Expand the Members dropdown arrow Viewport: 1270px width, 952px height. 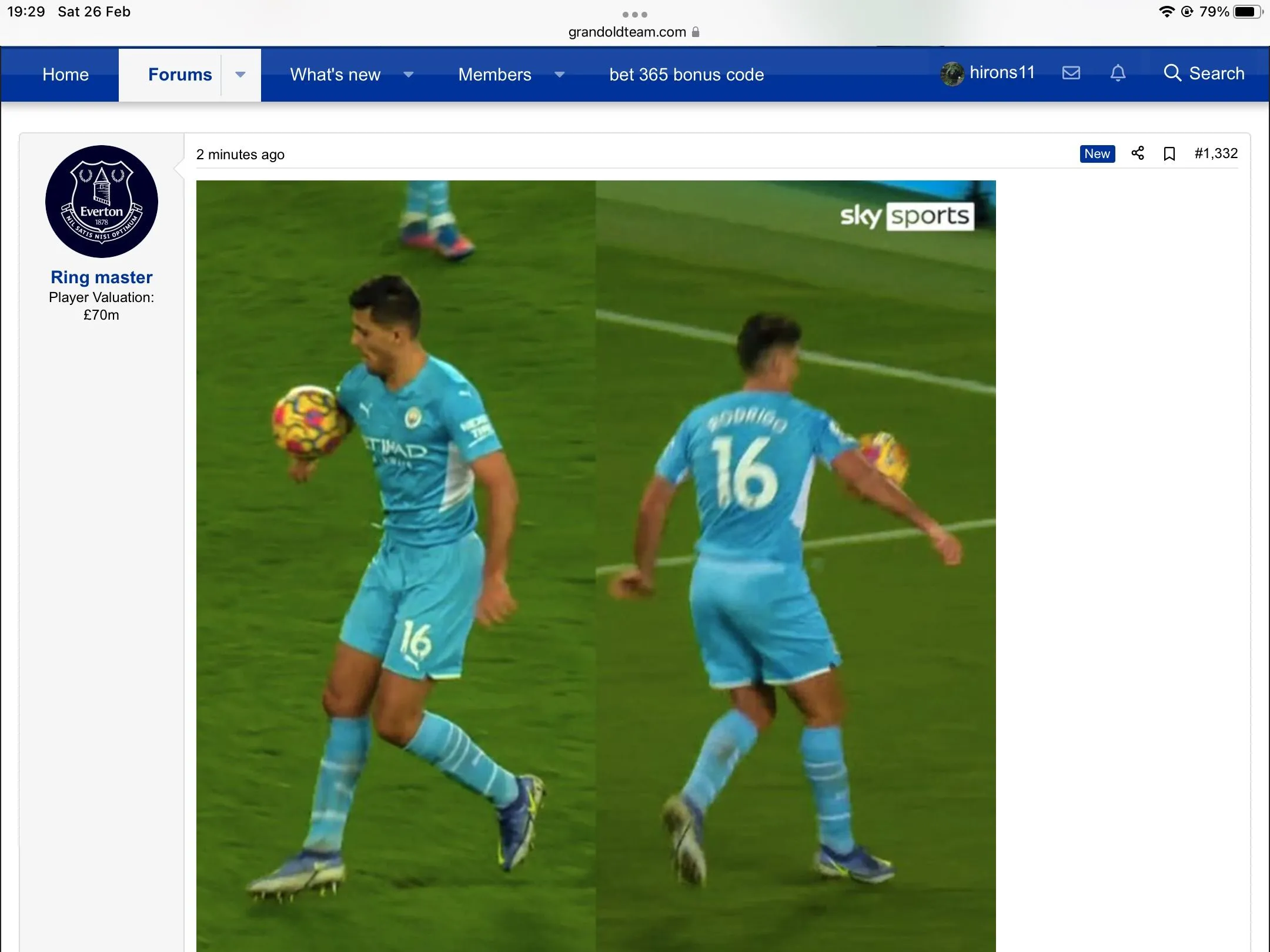click(559, 75)
